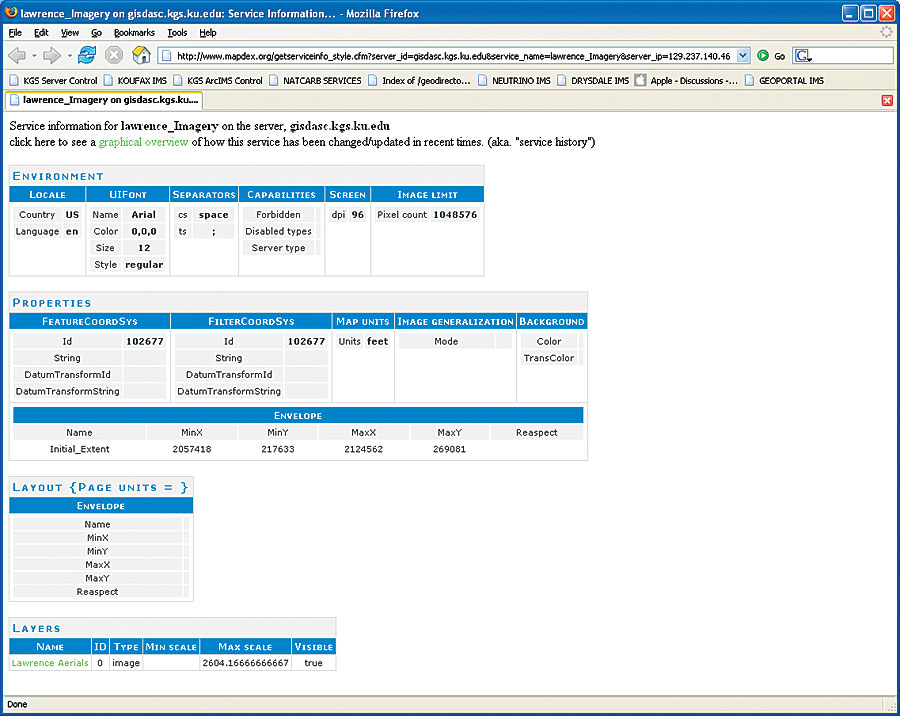Click the MaxY value 269081
Screen dimensions: 900x716
pyautogui.click(x=449, y=449)
